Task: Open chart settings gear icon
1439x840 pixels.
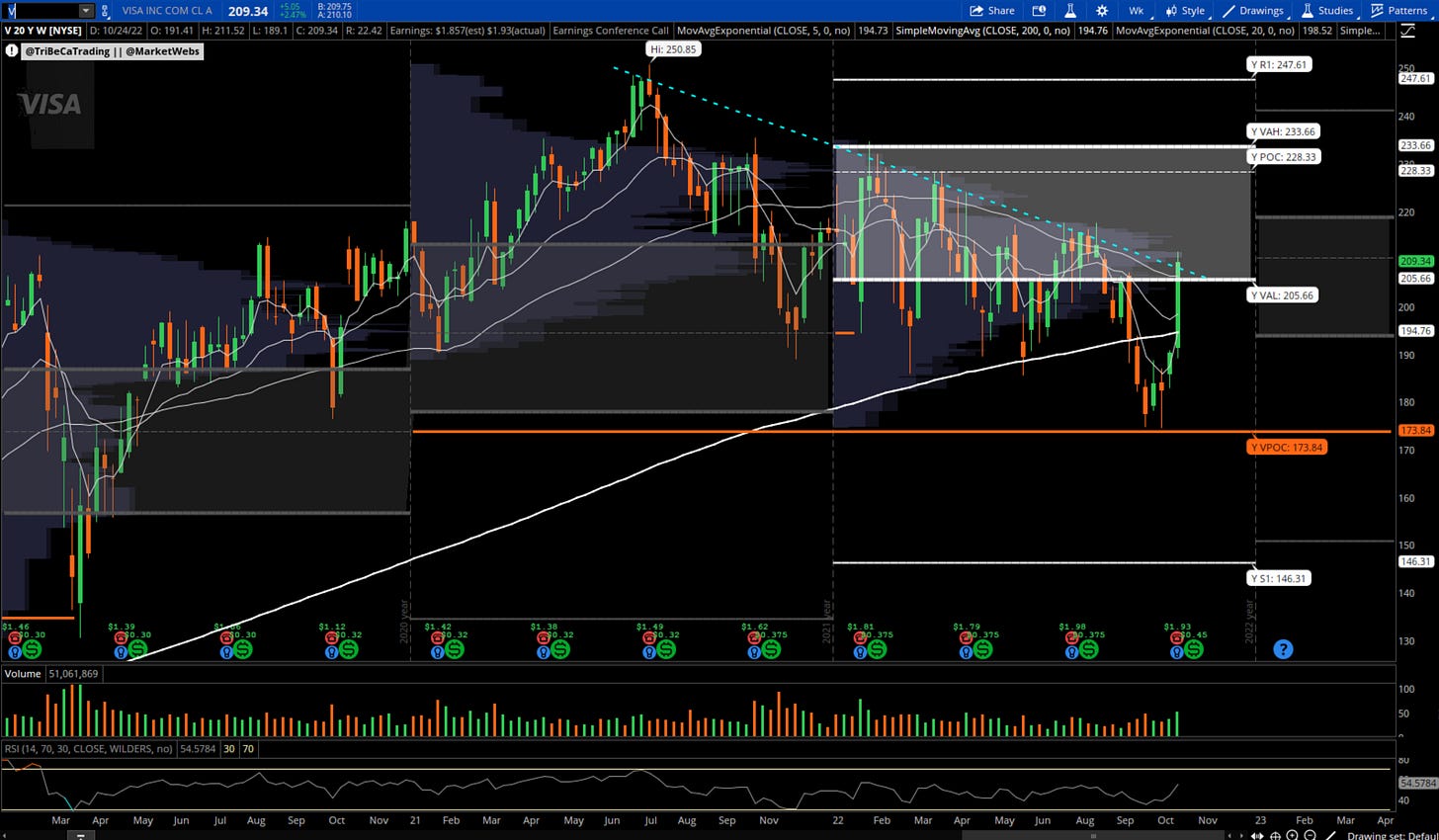Action: click(1102, 11)
